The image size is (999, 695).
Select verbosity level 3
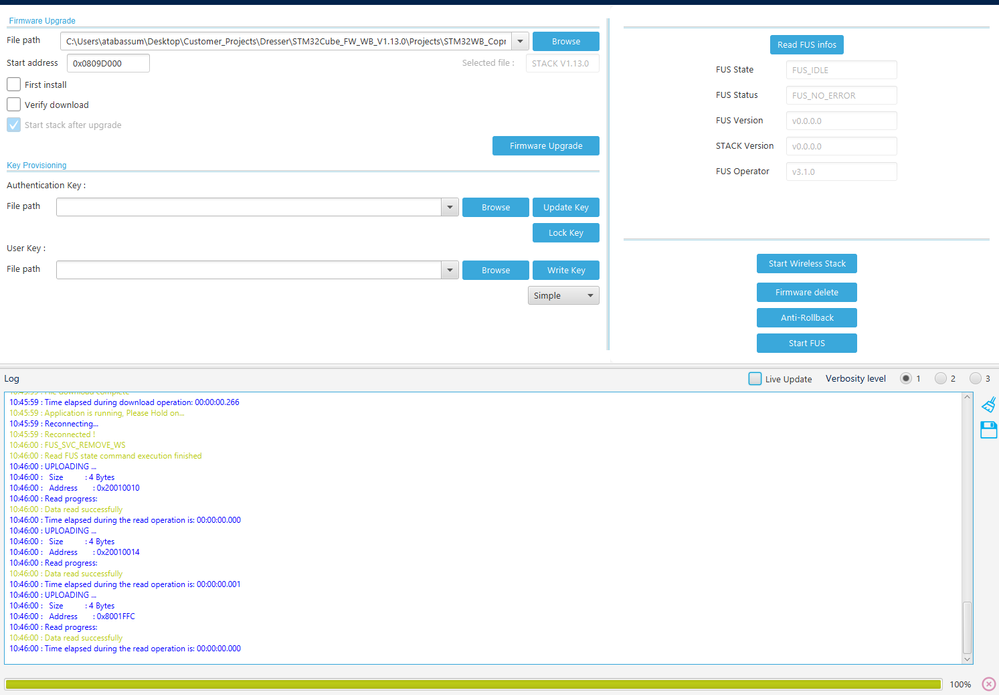pos(975,378)
